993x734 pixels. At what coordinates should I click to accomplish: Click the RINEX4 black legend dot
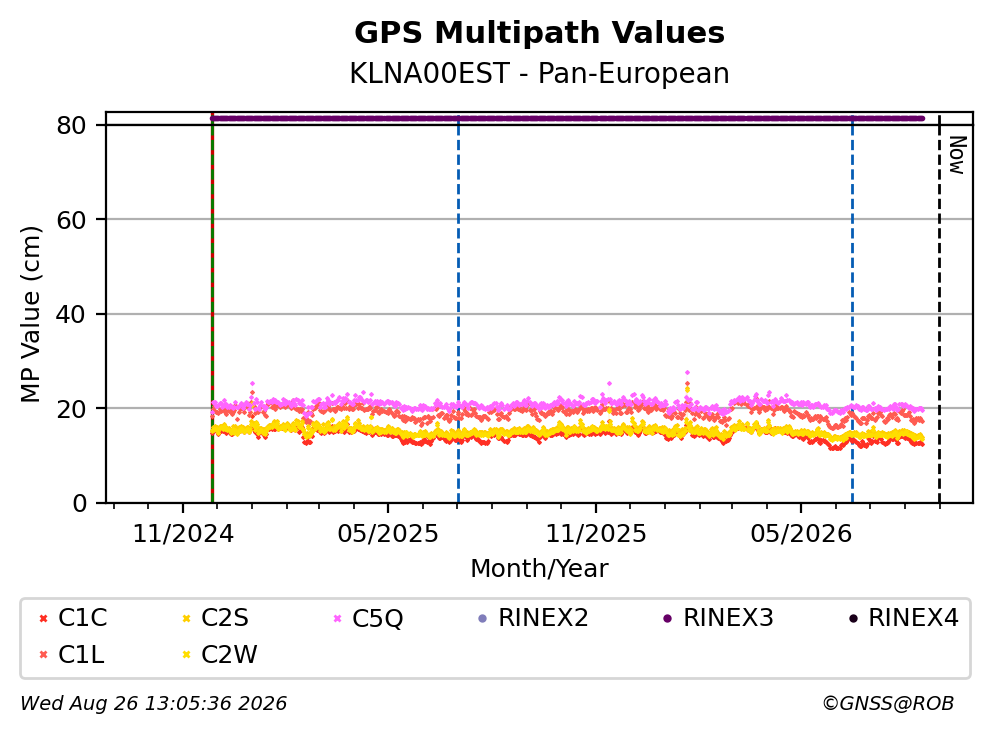tap(853, 618)
